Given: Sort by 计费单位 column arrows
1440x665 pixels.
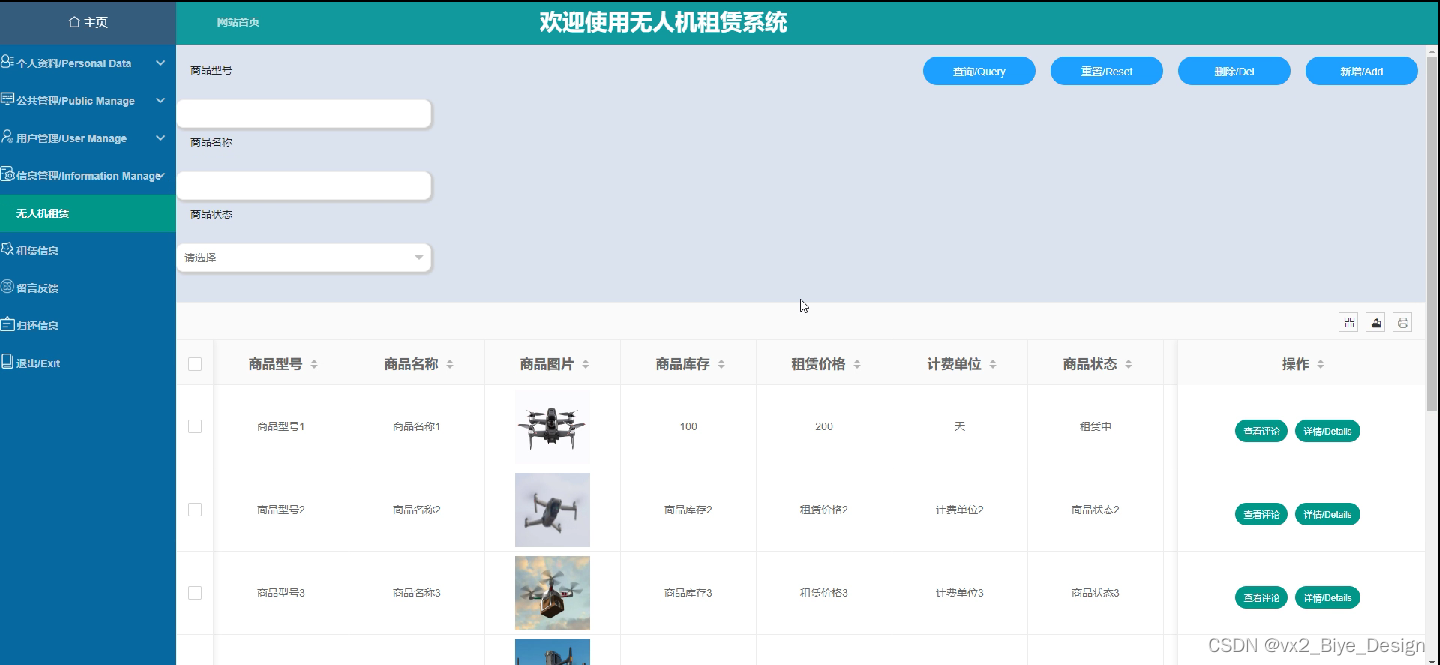Looking at the screenshot, I should pos(993,365).
